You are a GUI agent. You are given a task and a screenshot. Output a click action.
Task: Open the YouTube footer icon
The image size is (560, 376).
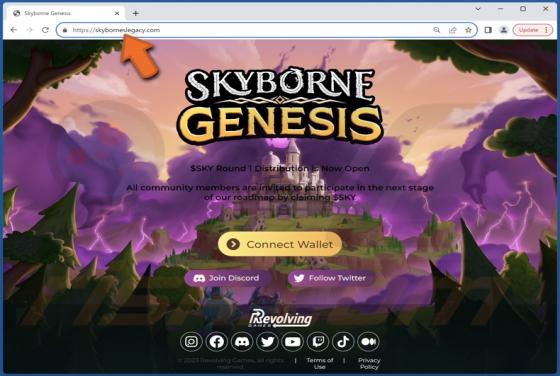tap(292, 342)
